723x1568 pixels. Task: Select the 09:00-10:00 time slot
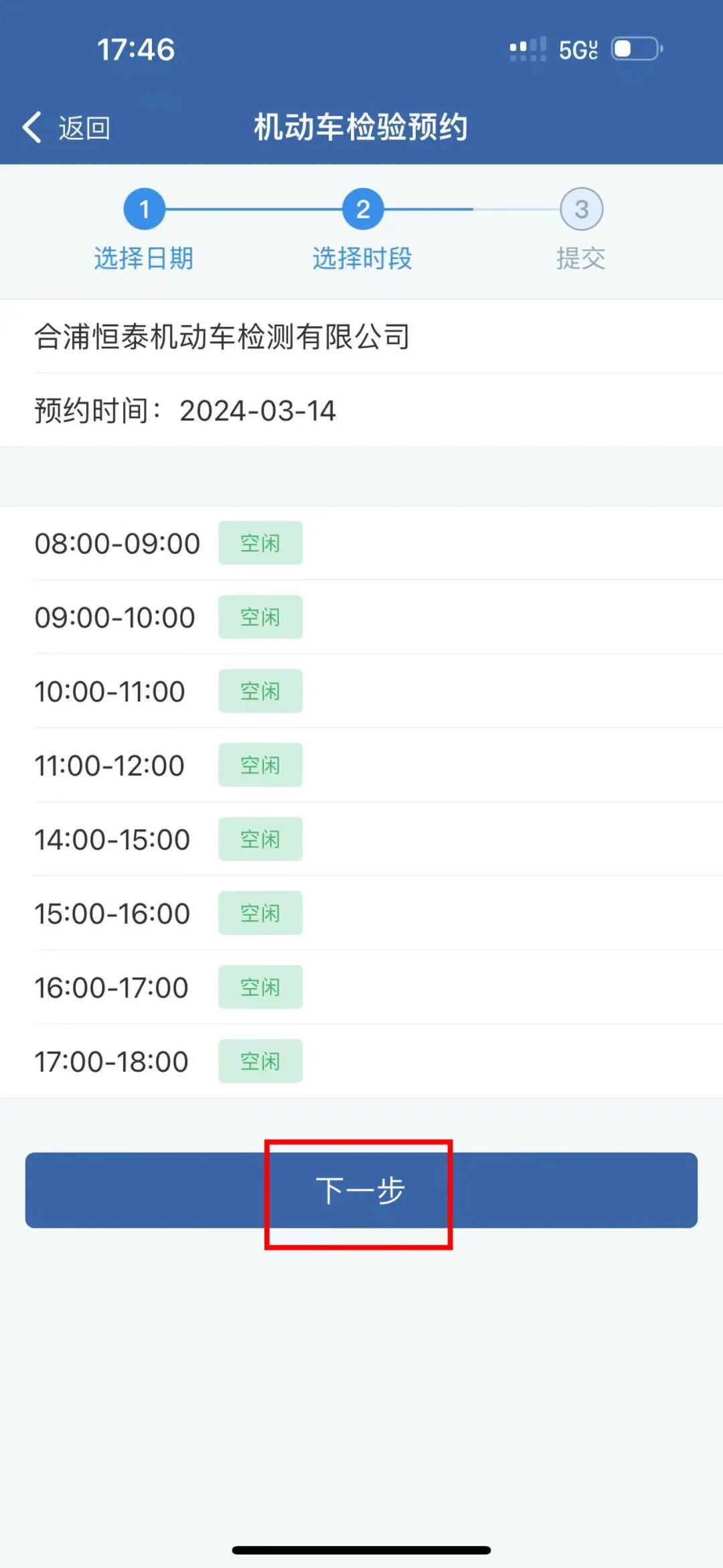[x=115, y=618]
